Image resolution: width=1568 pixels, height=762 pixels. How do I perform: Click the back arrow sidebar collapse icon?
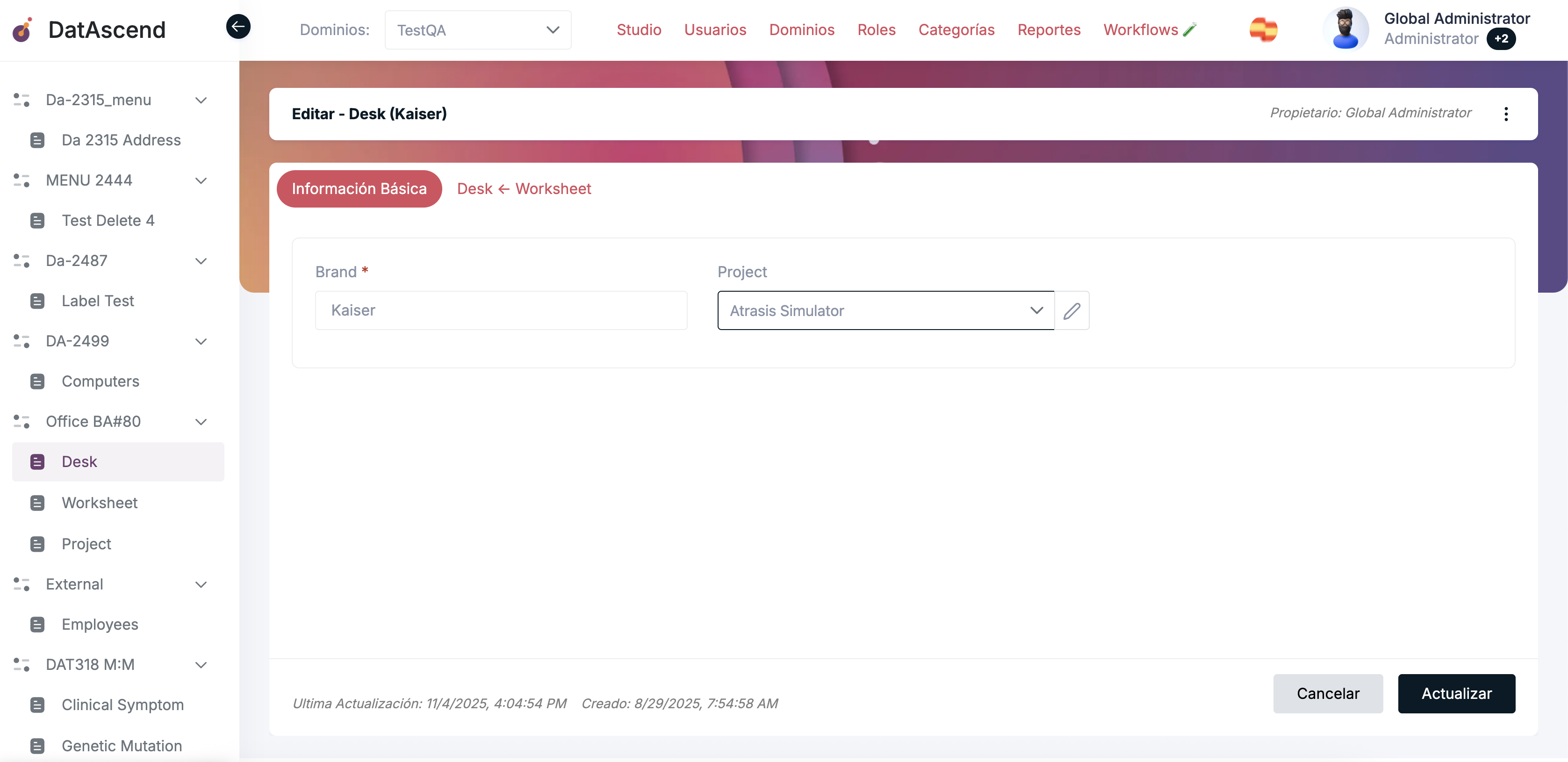[238, 26]
